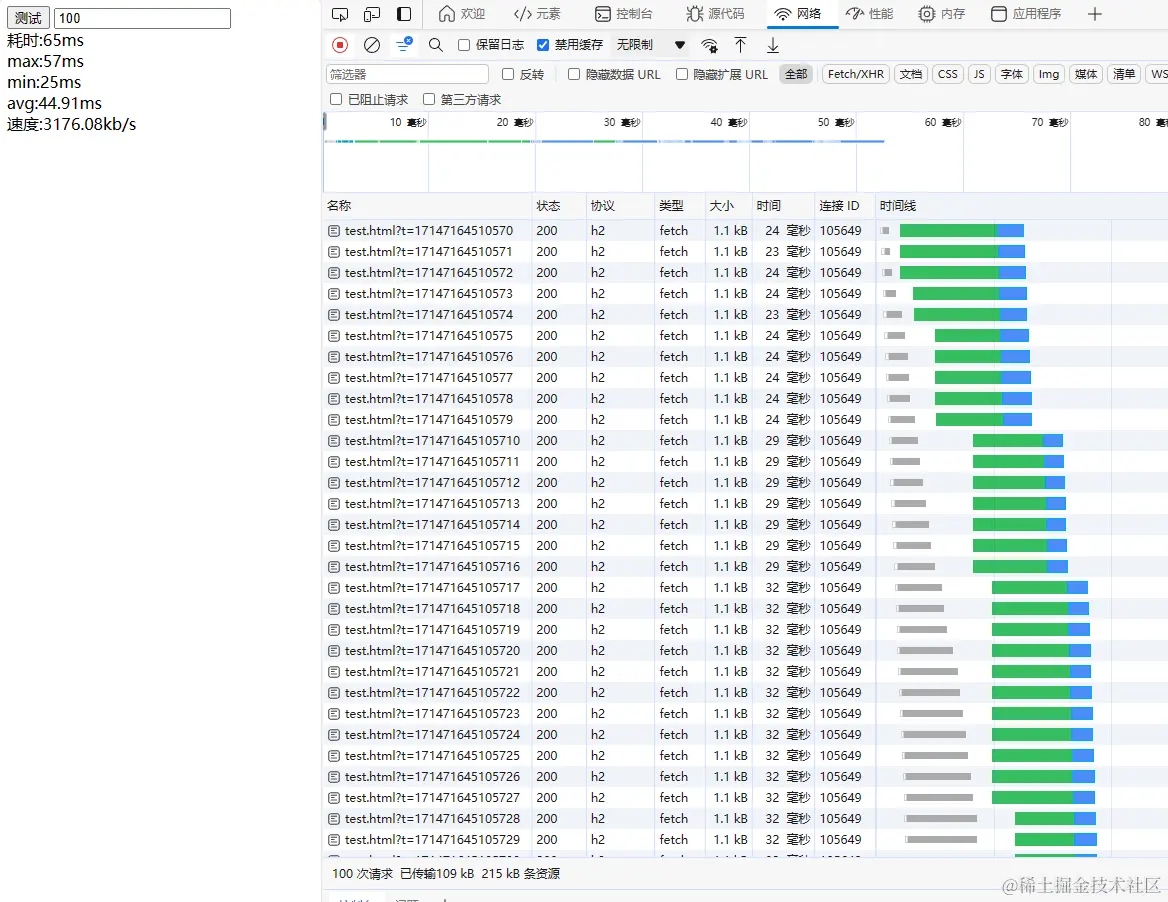Image resolution: width=1168 pixels, height=902 pixels.
Task: Sort by the 类型 column header
Action: click(x=679, y=206)
